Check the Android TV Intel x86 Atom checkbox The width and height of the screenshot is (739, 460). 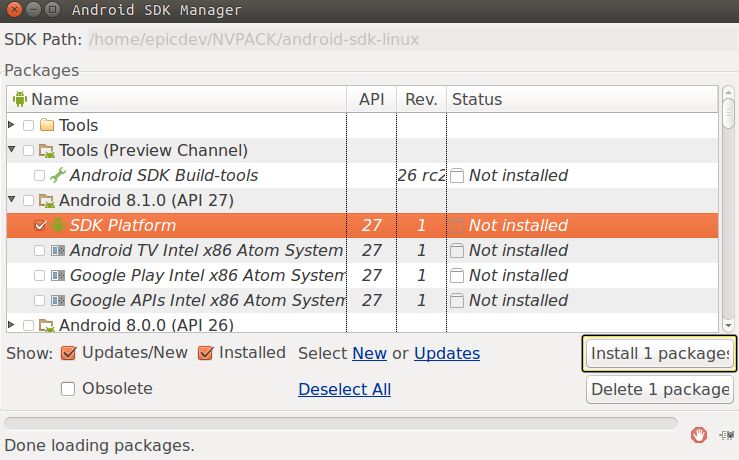[x=40, y=250]
